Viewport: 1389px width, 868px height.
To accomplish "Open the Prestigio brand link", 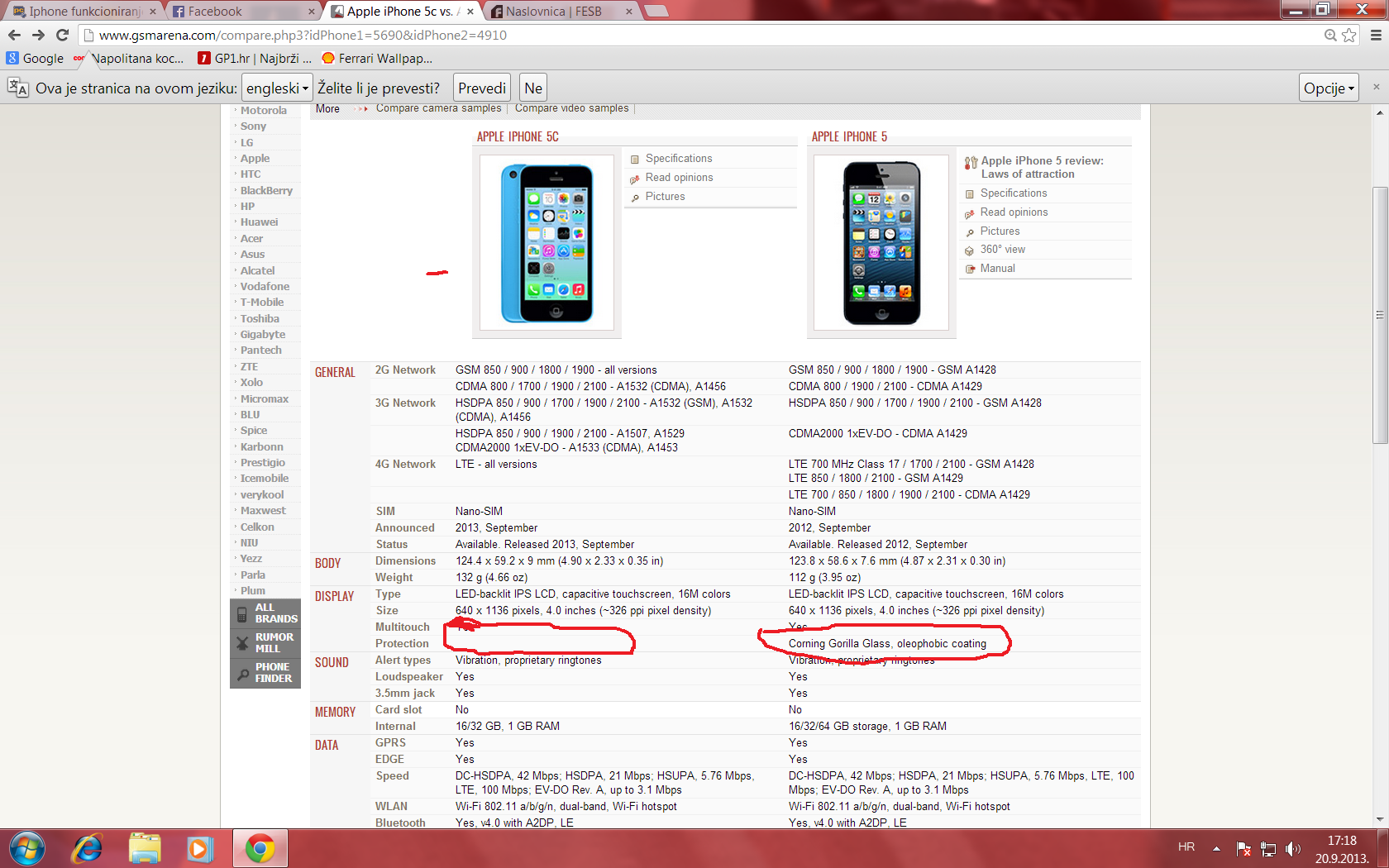I will [263, 463].
